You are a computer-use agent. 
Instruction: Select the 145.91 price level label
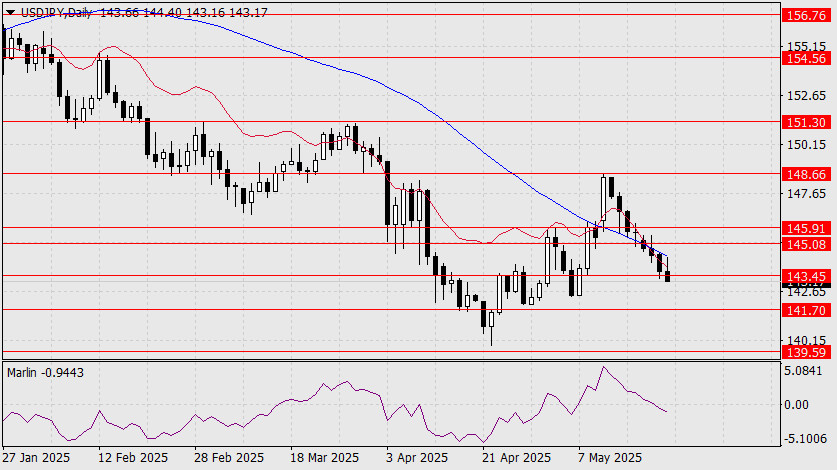[x=806, y=228]
